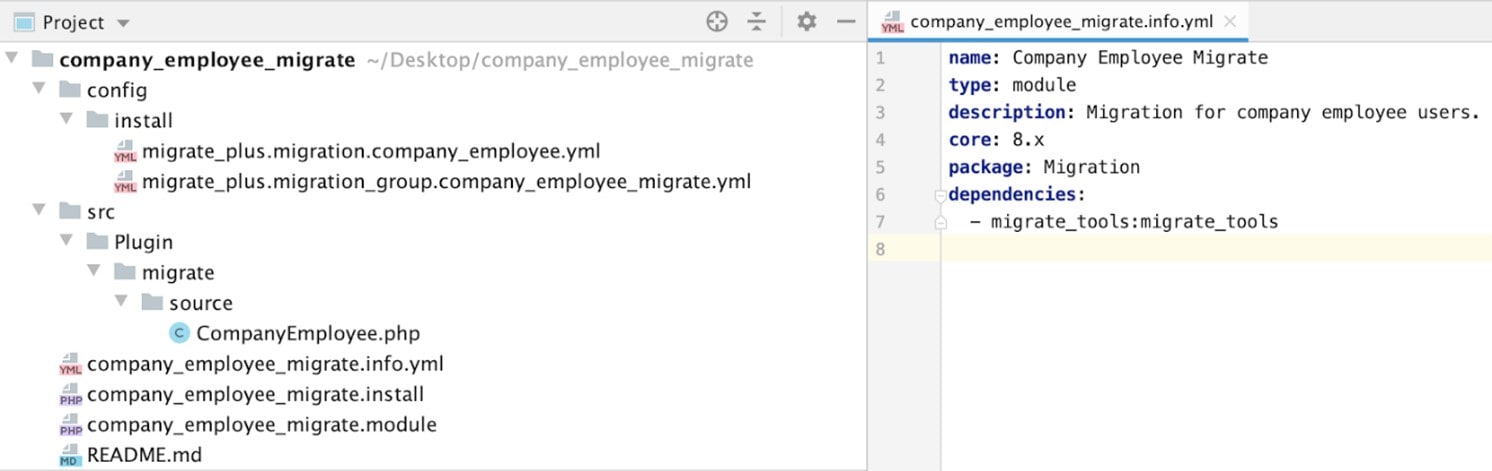Select the Plugin folder
This screenshot has width=1492, height=471.
point(143,242)
